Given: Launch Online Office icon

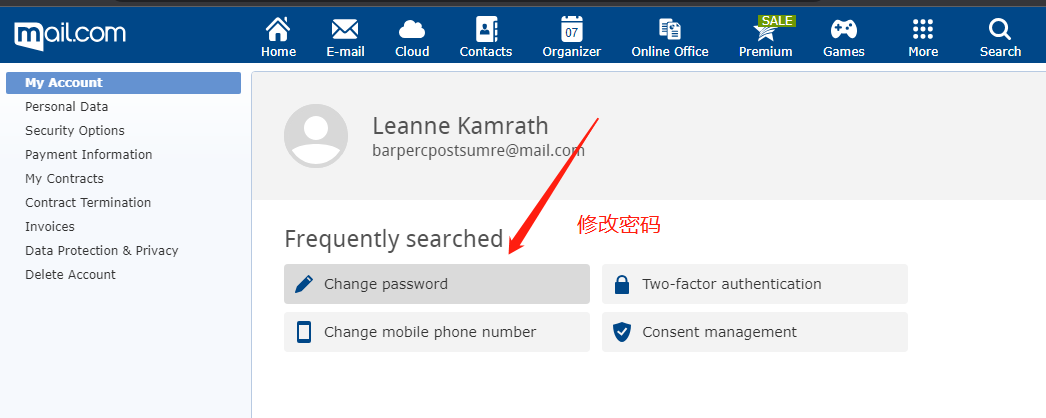Looking at the screenshot, I should (x=670, y=30).
